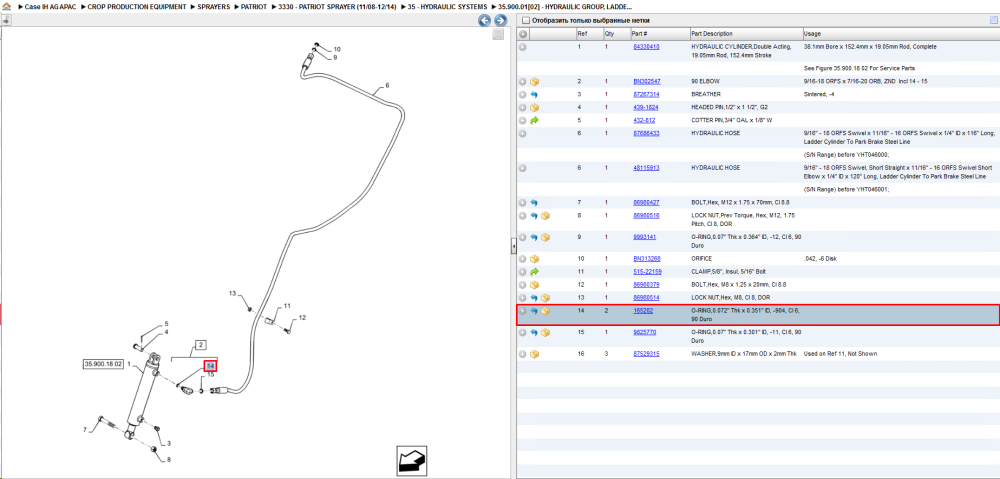Enable 'Отобразить только выбранные метки' checkbox

pos(526,20)
